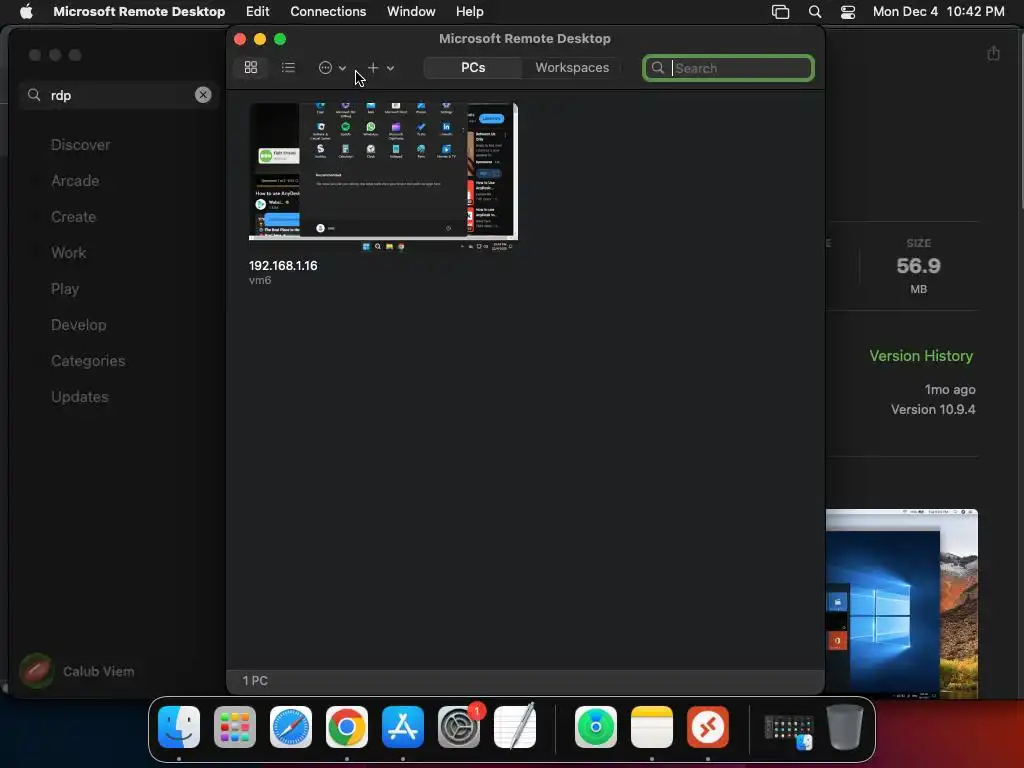Open Spotlight search in menu bar
This screenshot has height=768, width=1024.
[814, 12]
